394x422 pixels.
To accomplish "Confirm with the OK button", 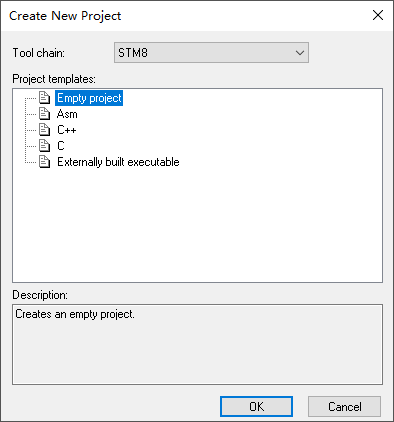I will tap(256, 407).
